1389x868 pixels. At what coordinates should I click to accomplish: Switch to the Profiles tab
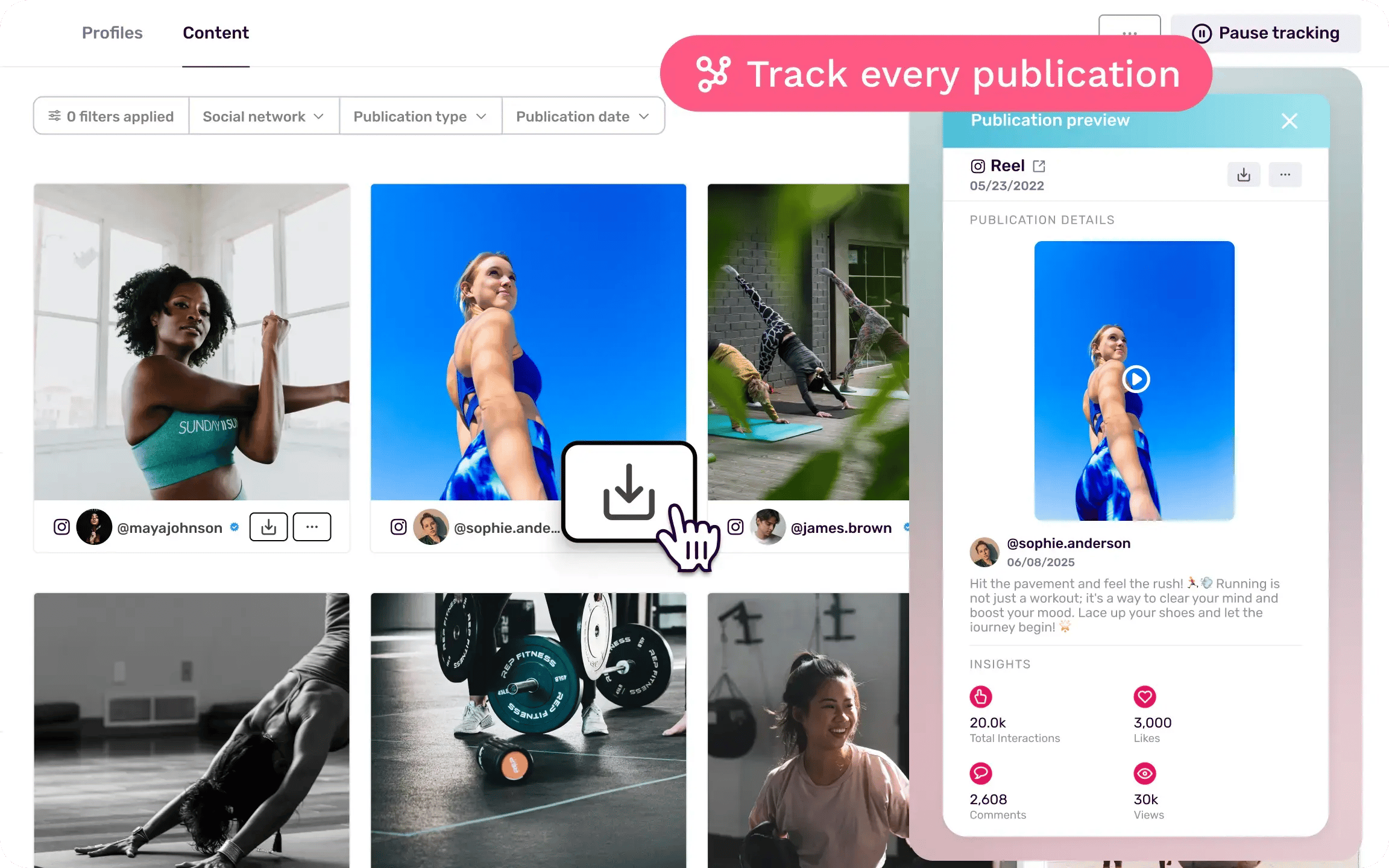pos(112,33)
